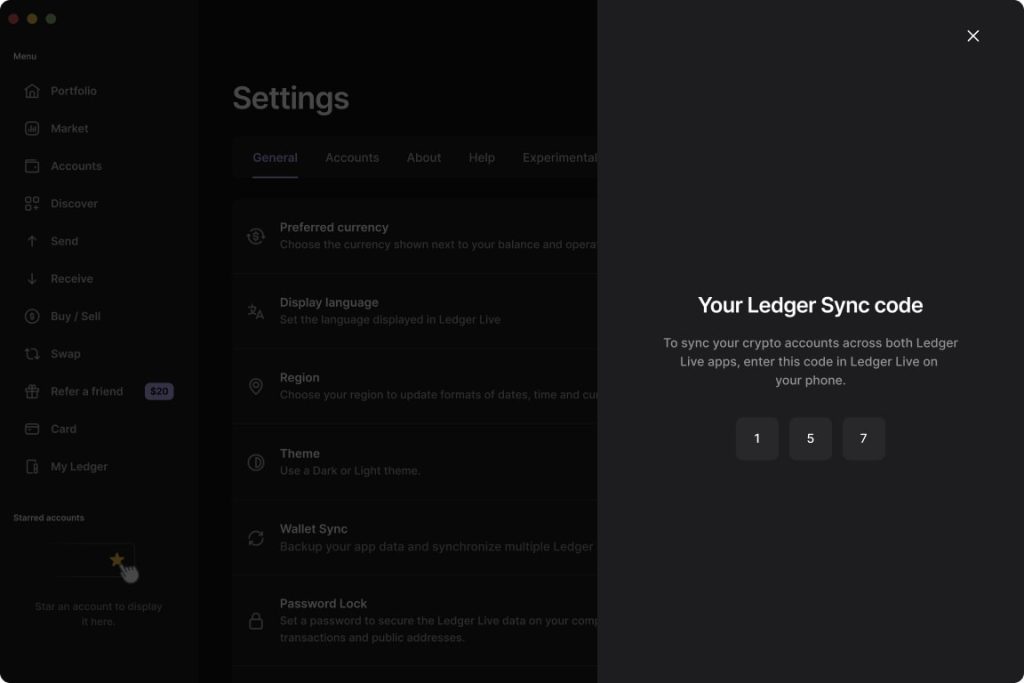
Task: Open Buy / Sell from sidebar
Action: click(75, 316)
